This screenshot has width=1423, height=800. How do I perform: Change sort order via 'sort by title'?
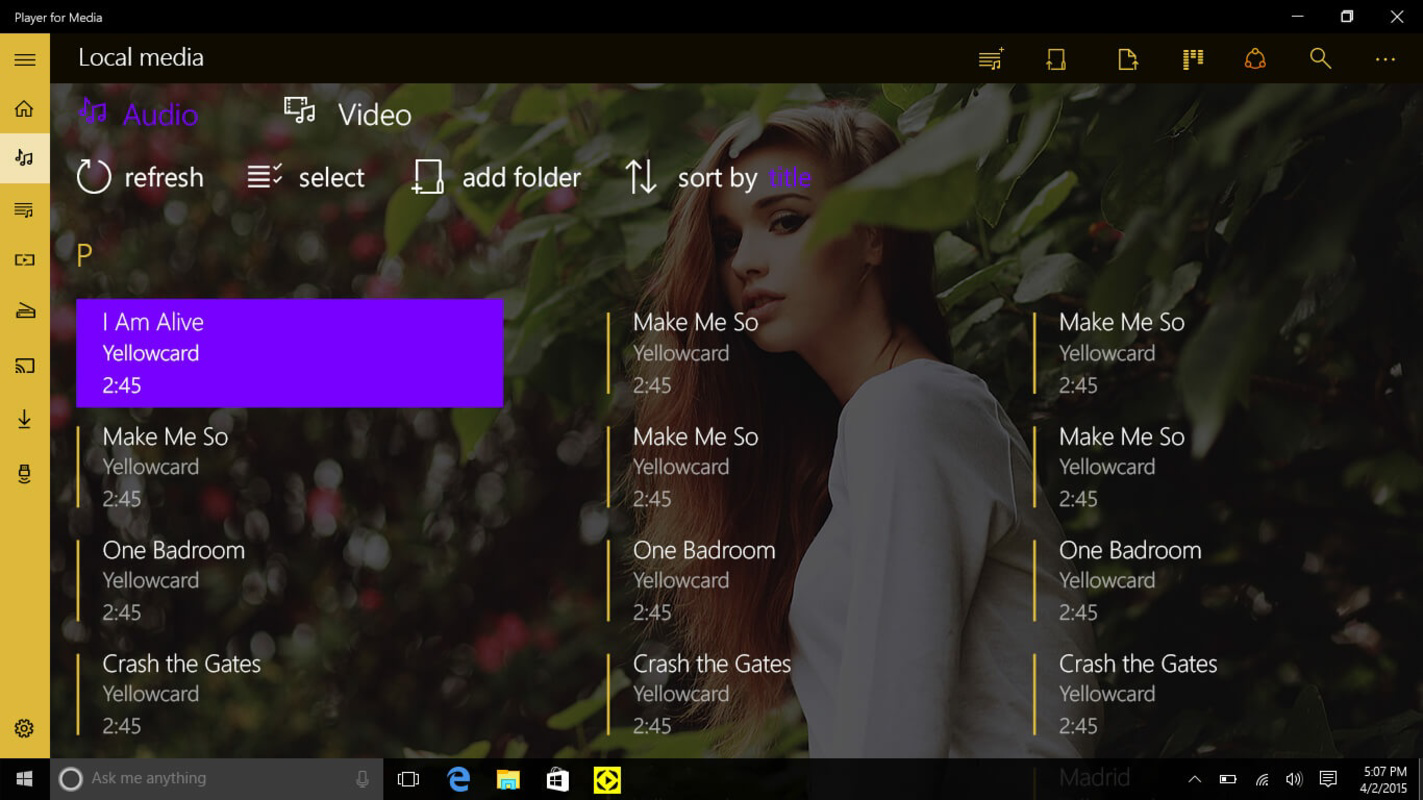tap(718, 177)
